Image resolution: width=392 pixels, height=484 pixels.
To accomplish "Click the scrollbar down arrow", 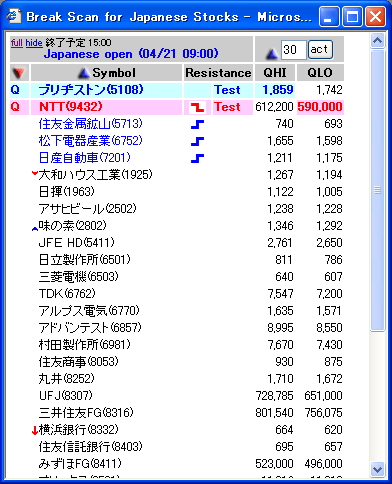I will [377, 470].
